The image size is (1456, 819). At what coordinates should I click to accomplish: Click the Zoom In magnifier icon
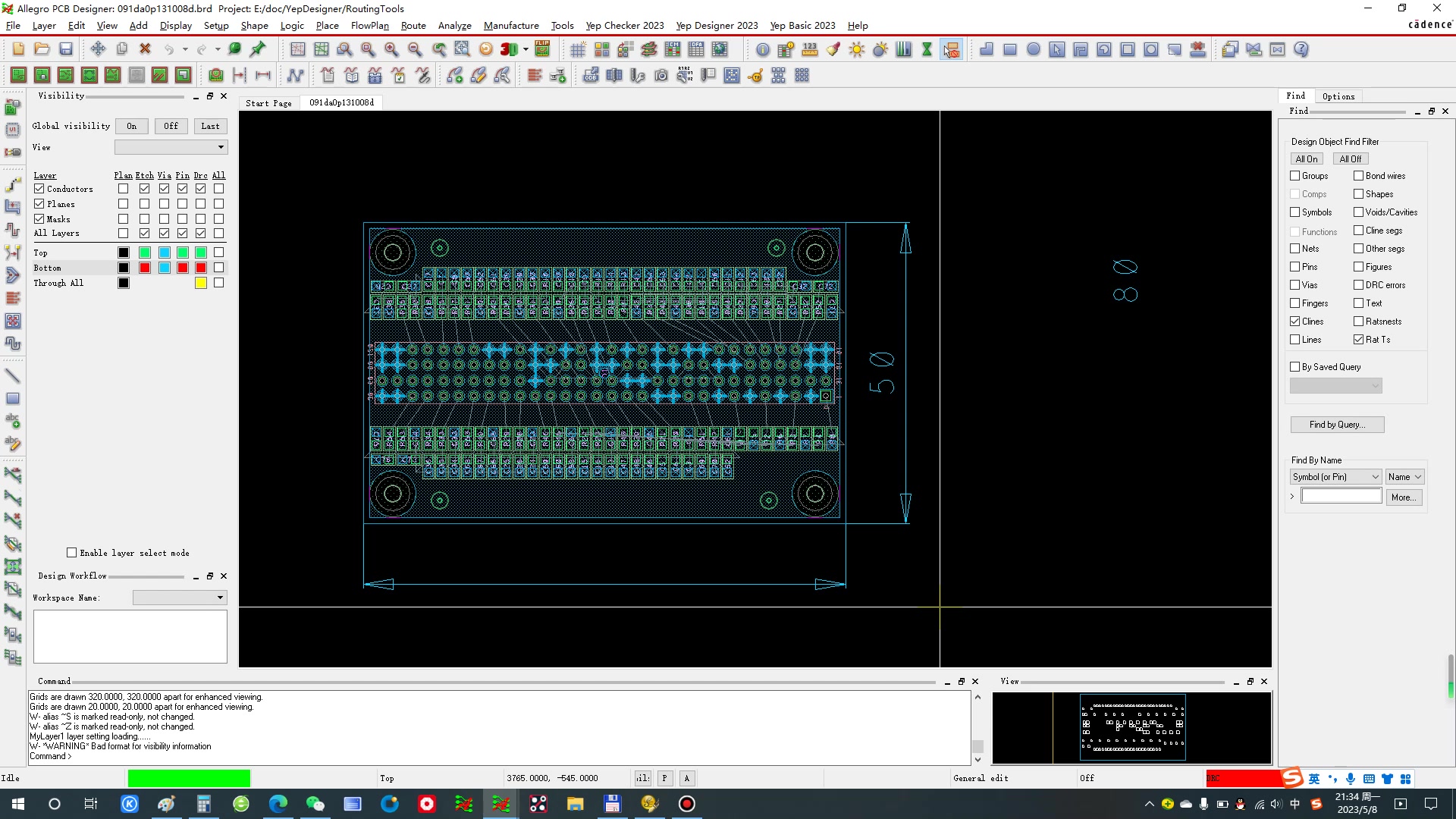pyautogui.click(x=391, y=49)
